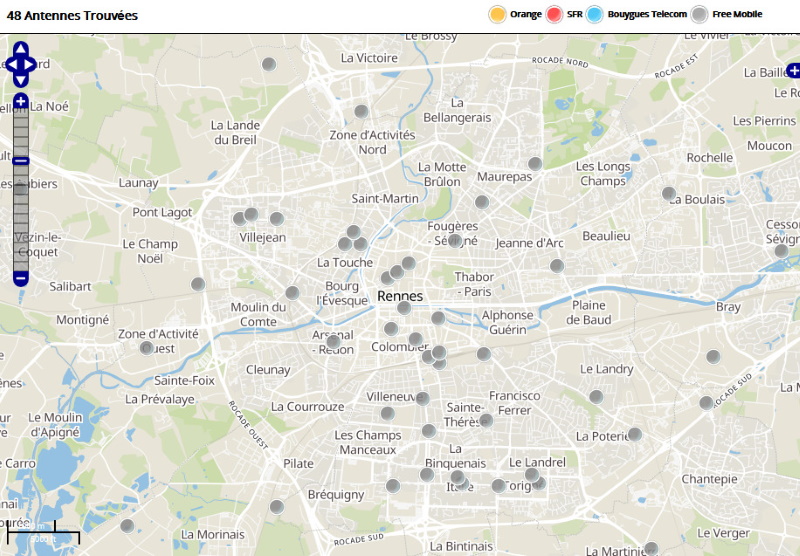This screenshot has height=556, width=800.
Task: Toggle the Free Mobile operator filter
Action: [x=700, y=14]
